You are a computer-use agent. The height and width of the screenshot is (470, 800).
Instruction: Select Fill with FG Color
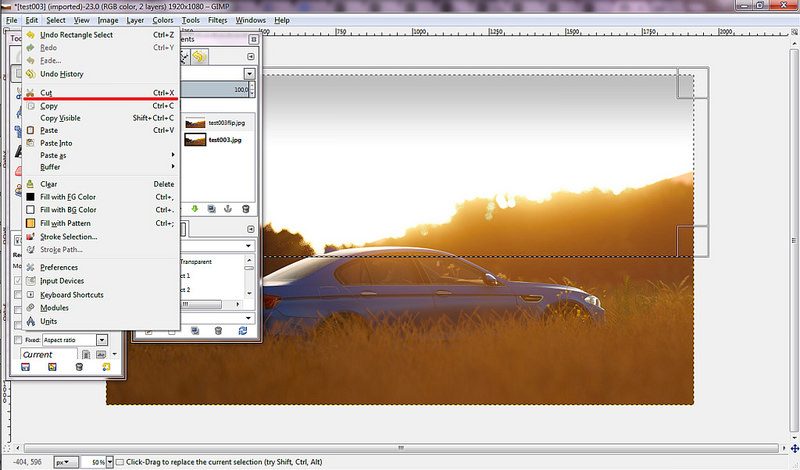pyautogui.click(x=101, y=196)
